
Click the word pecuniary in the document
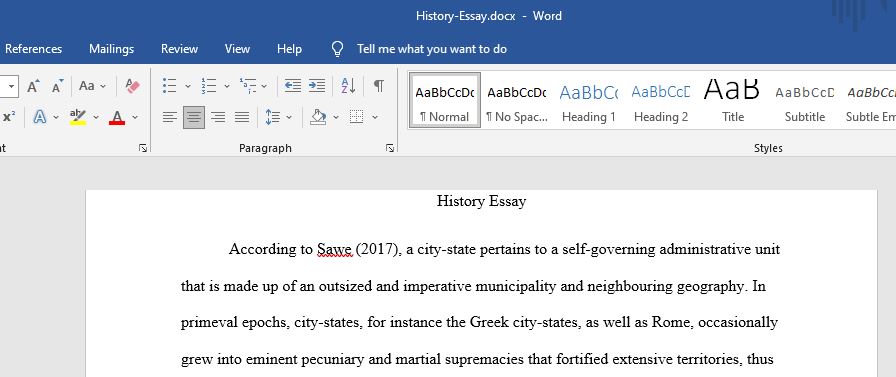[334, 359]
